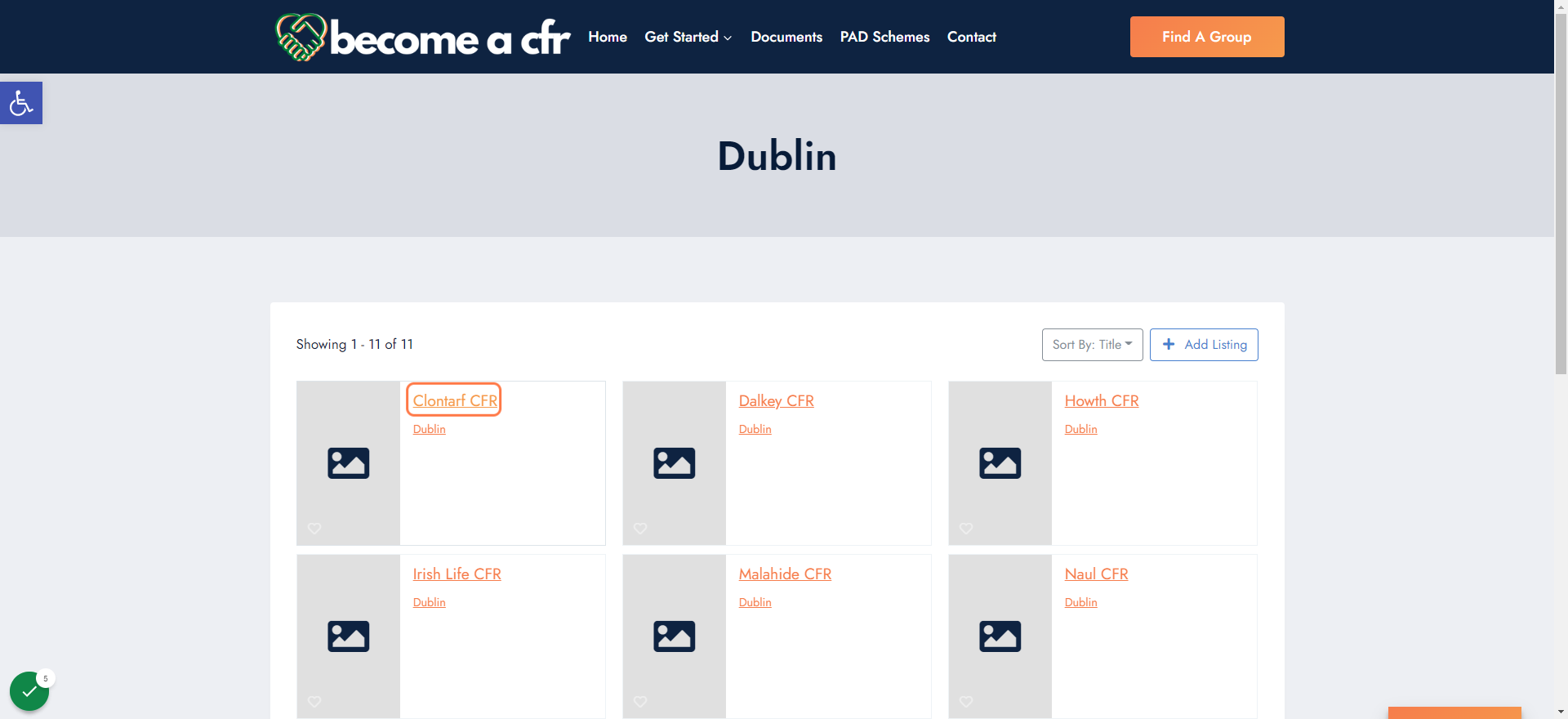Click Dublin link under Irish Life CFR

430,602
